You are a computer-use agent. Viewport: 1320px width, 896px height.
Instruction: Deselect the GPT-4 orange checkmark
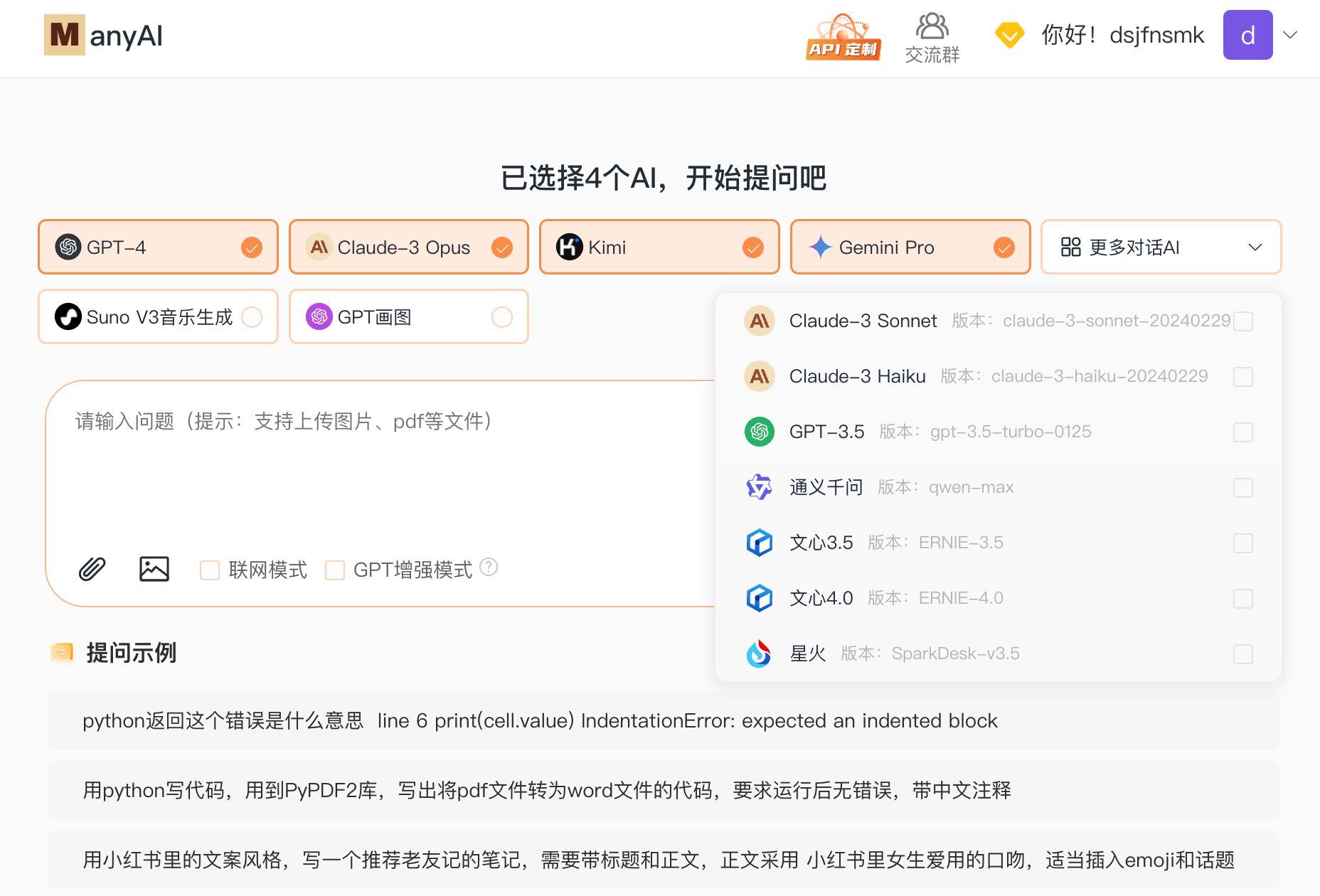(252, 247)
